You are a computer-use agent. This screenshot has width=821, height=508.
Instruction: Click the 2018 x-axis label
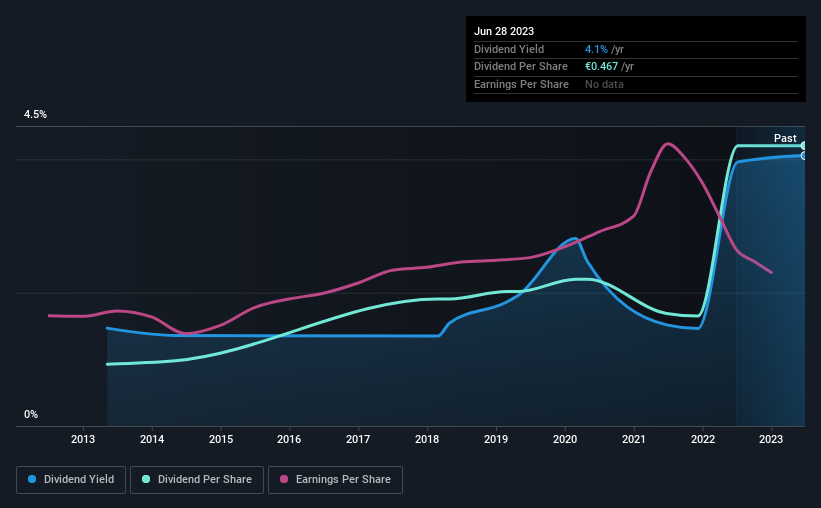pos(427,439)
